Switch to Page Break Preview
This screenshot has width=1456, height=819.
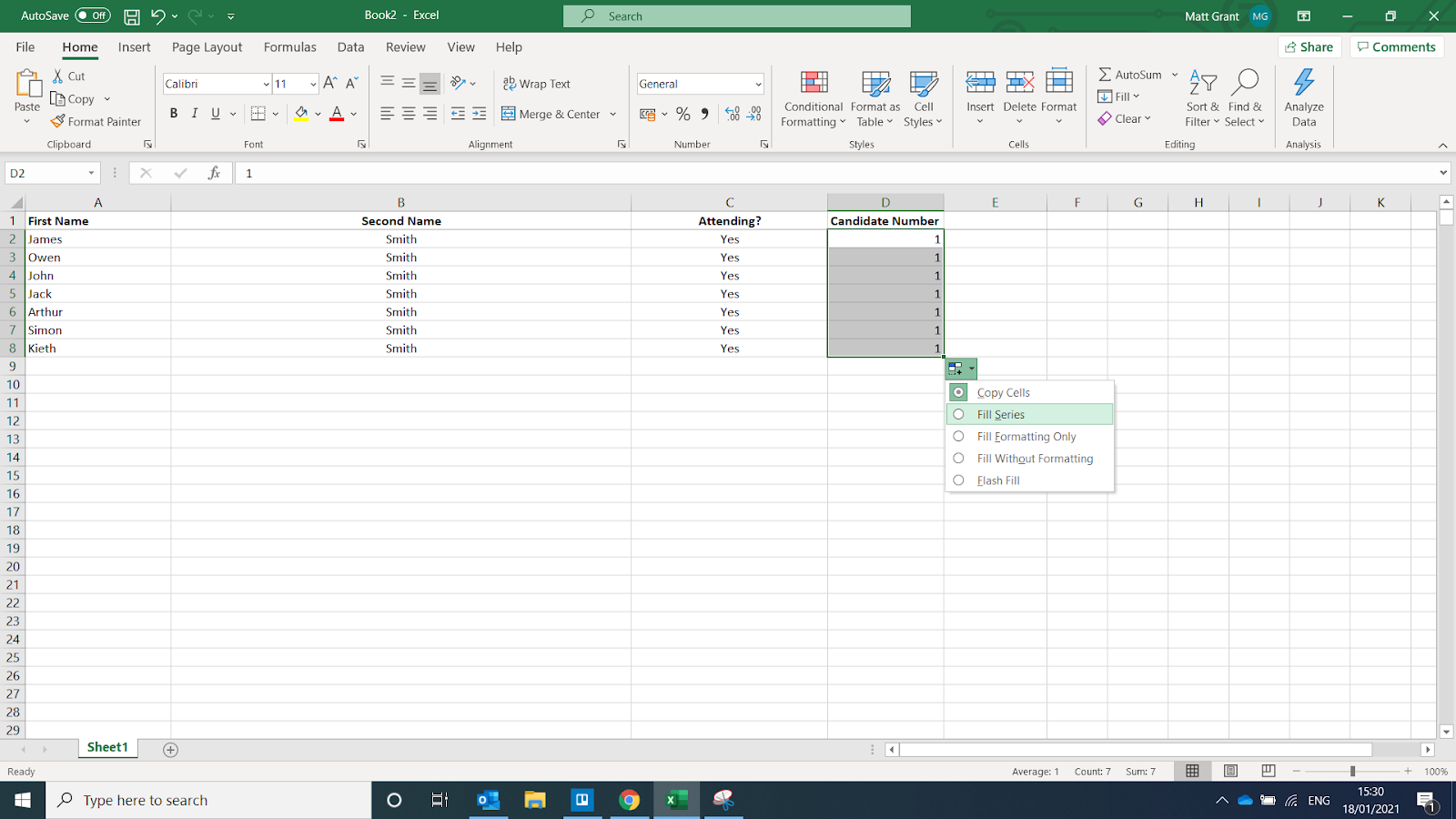coord(1269,771)
